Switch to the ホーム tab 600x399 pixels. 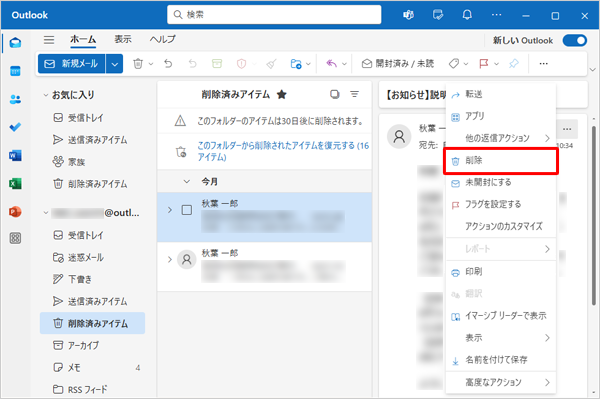(83, 39)
